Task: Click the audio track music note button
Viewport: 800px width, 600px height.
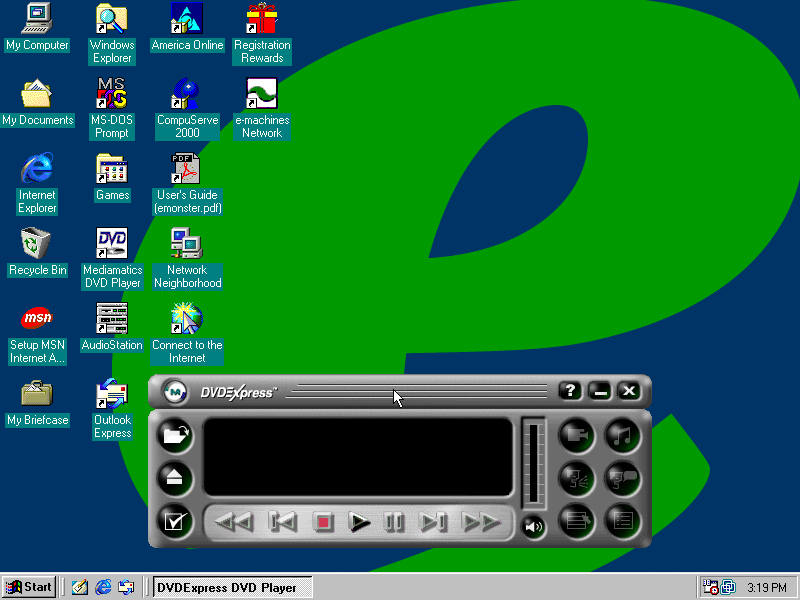Action: (622, 435)
